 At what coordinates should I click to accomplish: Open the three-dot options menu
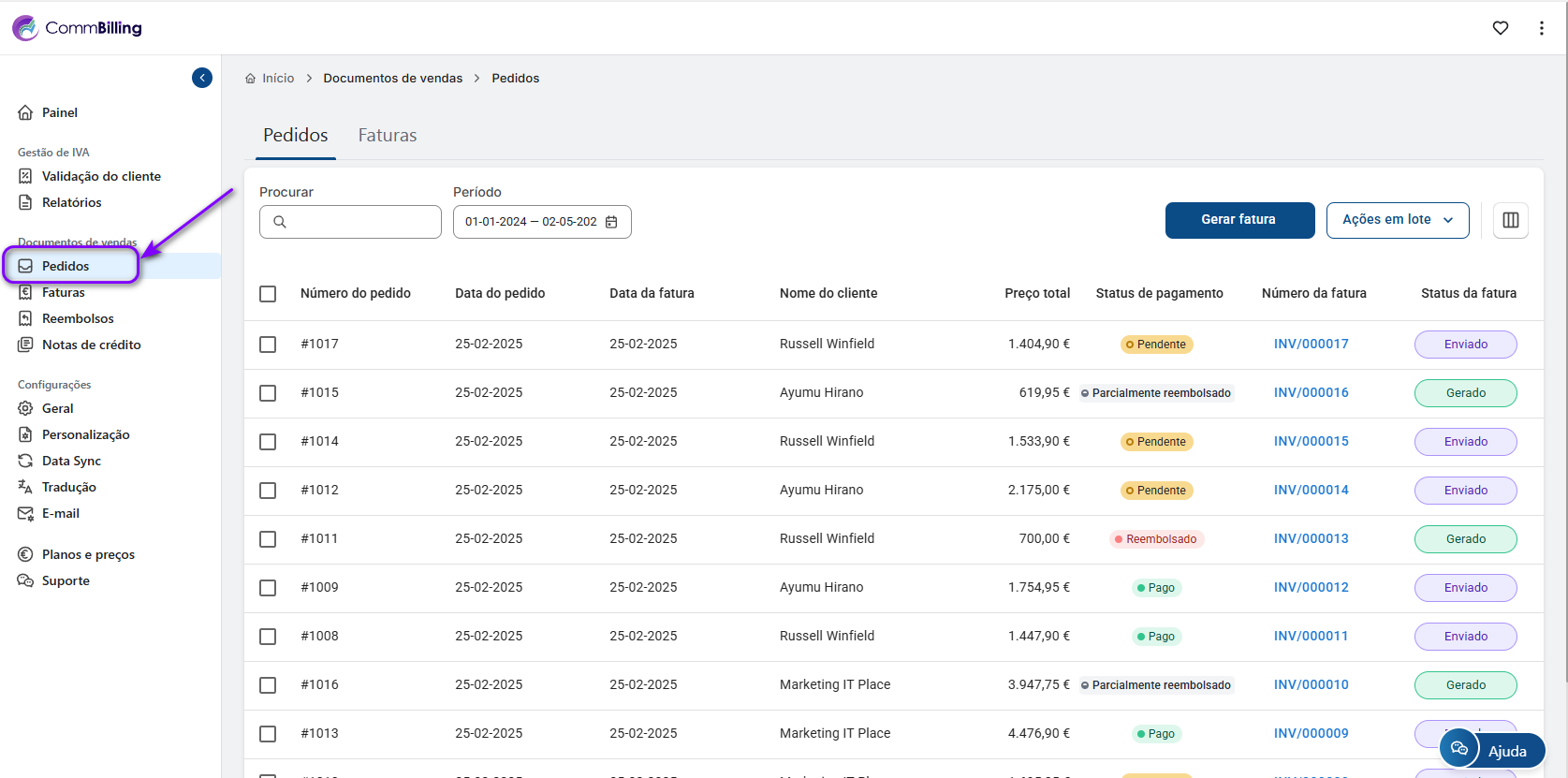coord(1541,28)
